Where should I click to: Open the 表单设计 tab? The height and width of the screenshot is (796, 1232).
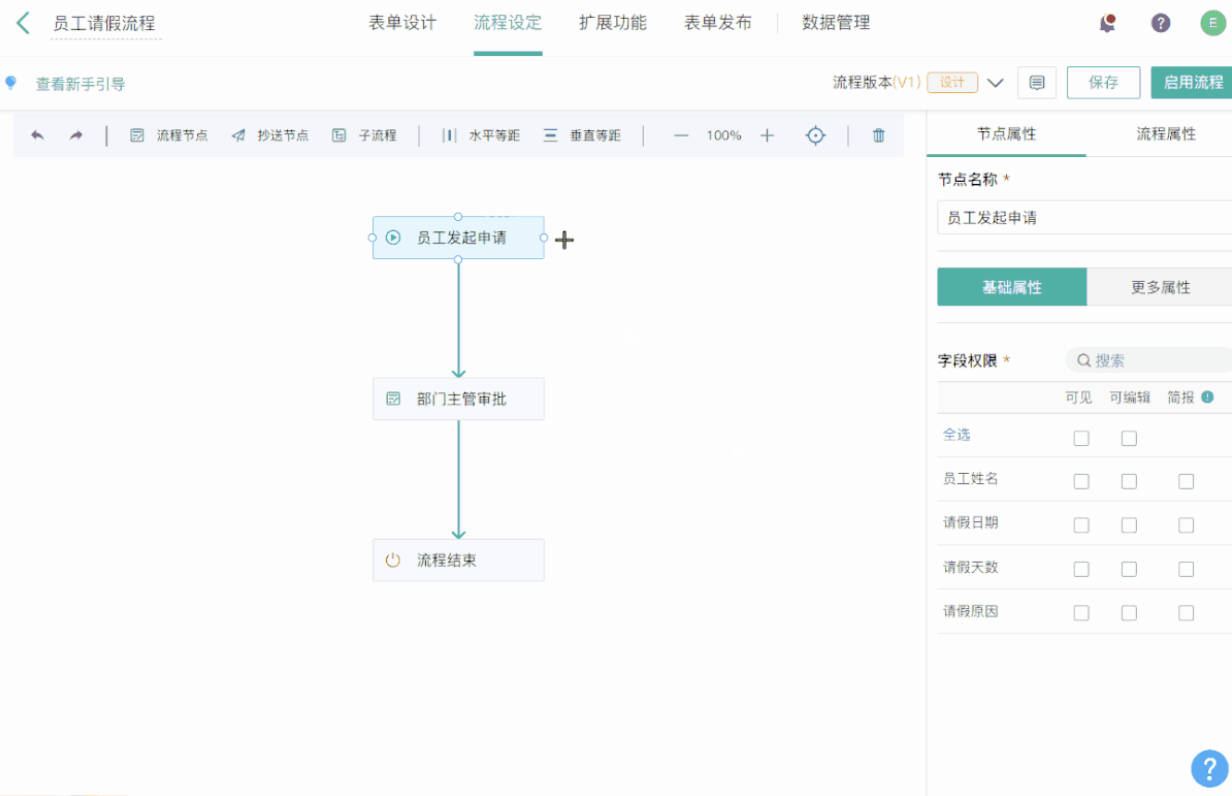pos(402,23)
